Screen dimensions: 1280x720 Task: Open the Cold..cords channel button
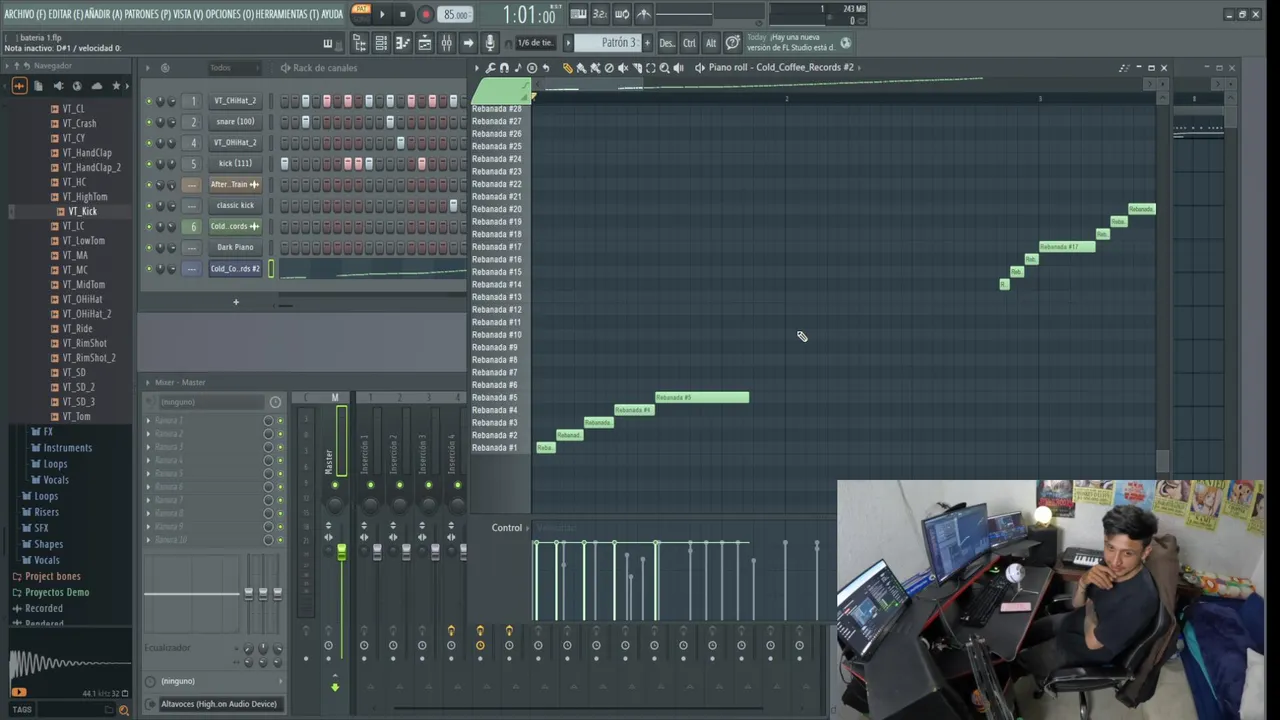click(235, 227)
